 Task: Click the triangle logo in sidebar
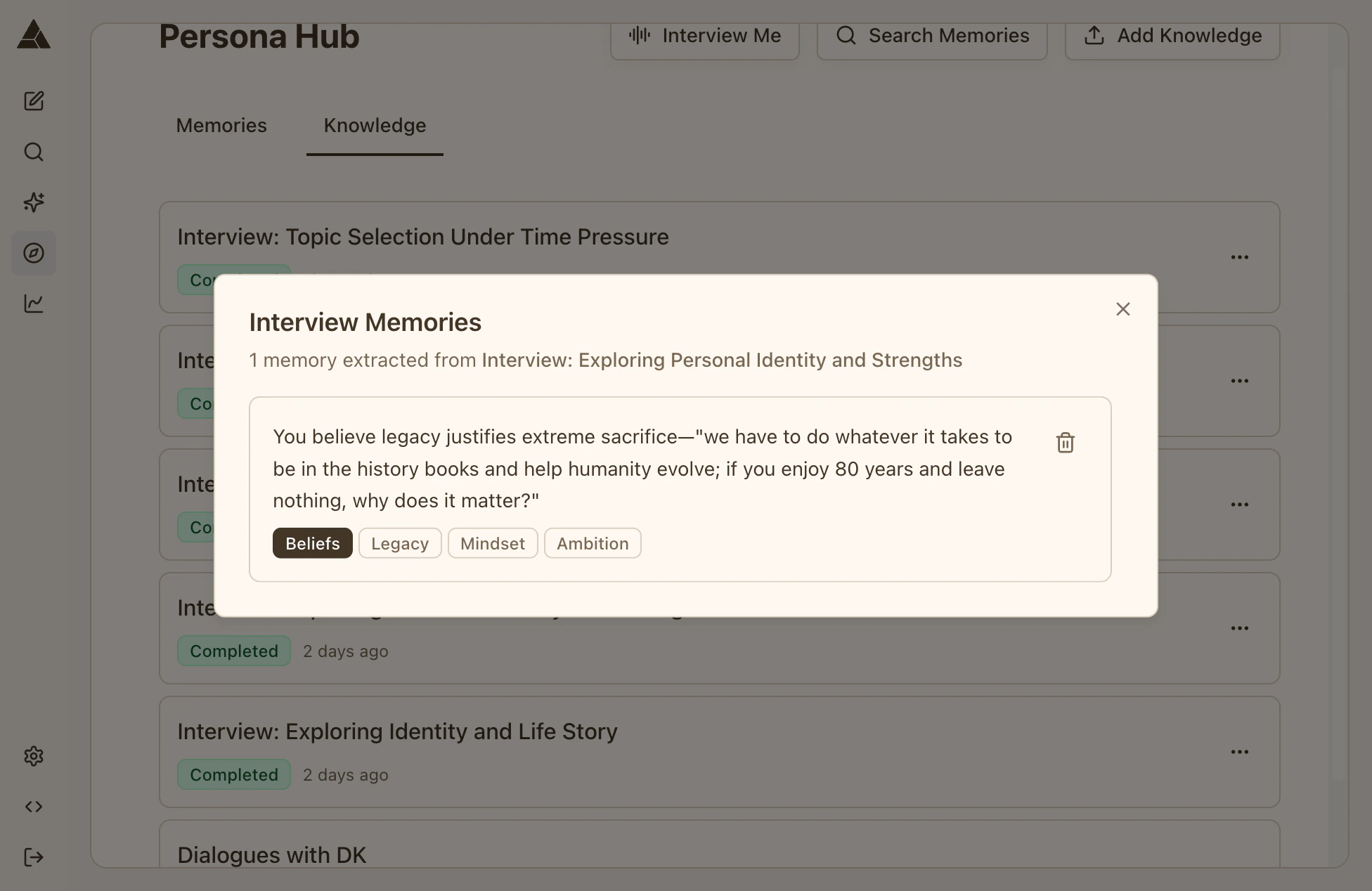tap(34, 34)
